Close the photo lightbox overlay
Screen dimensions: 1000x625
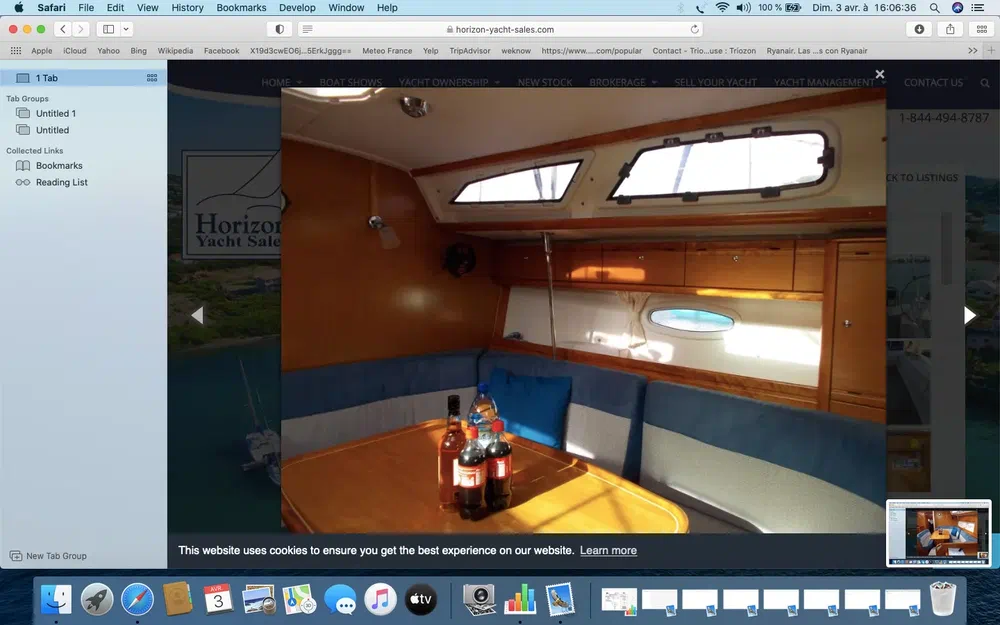pyautogui.click(x=879, y=74)
